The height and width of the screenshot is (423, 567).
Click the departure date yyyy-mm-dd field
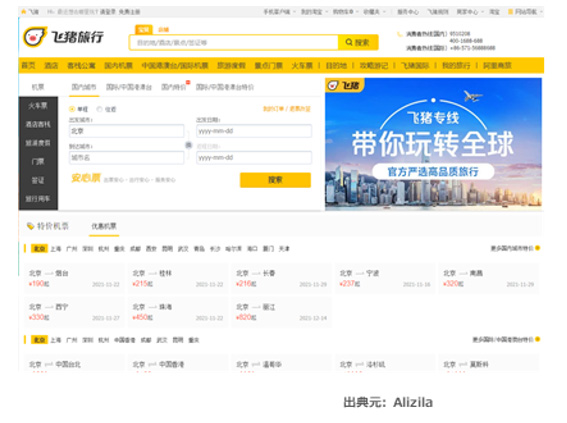point(254,131)
